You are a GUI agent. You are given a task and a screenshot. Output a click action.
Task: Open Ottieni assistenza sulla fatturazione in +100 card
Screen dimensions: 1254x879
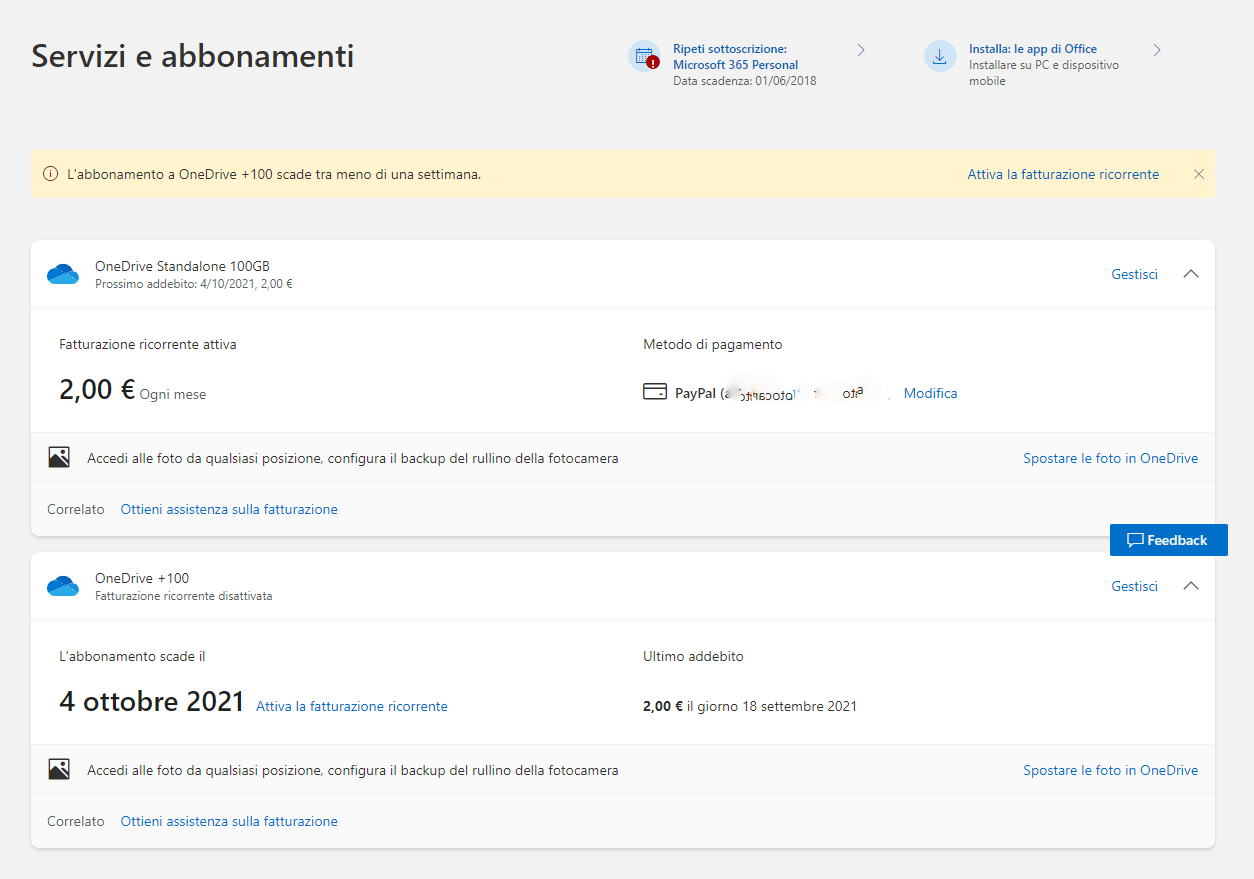pyautogui.click(x=229, y=821)
